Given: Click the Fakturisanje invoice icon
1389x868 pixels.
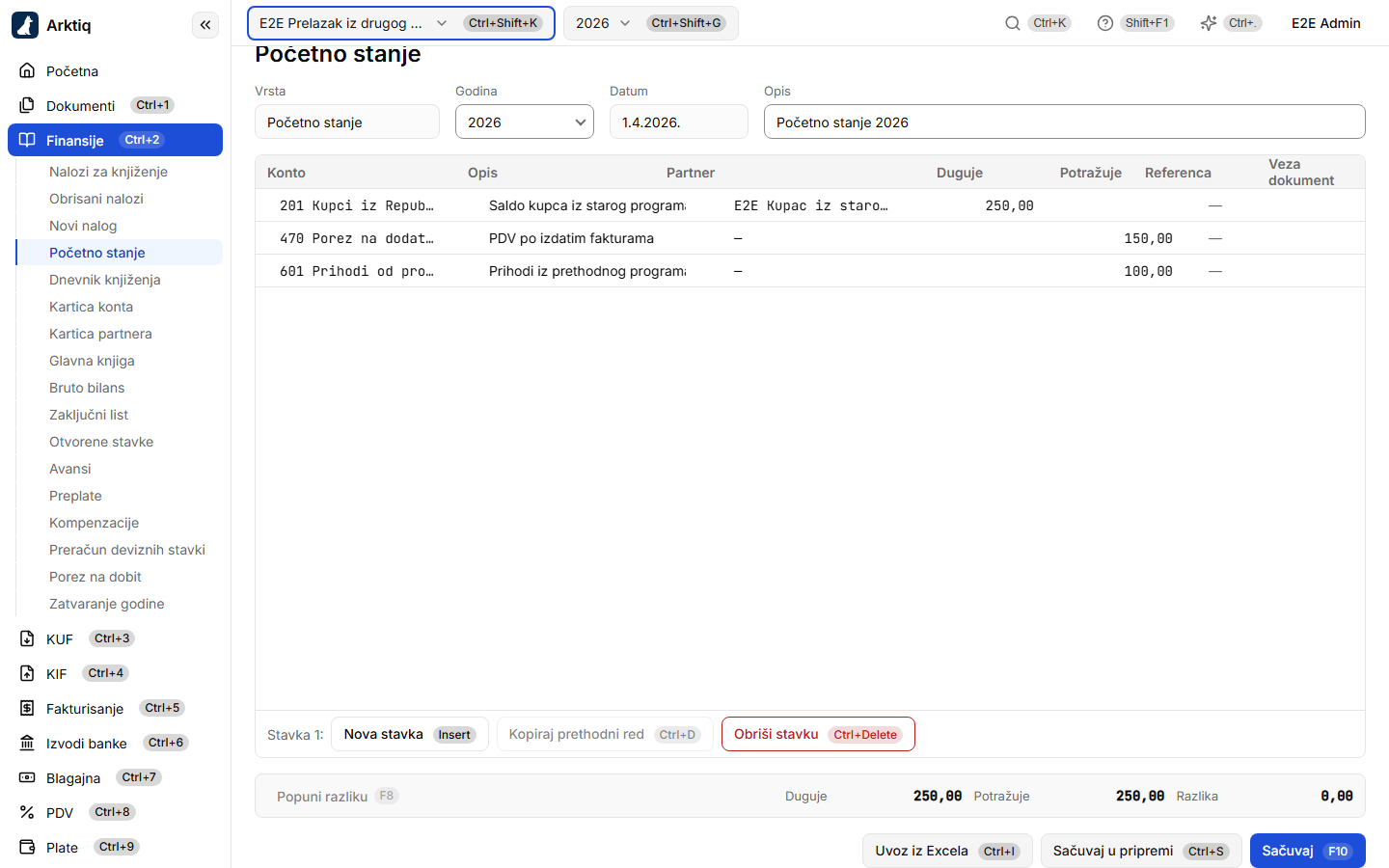Looking at the screenshot, I should [x=27, y=708].
